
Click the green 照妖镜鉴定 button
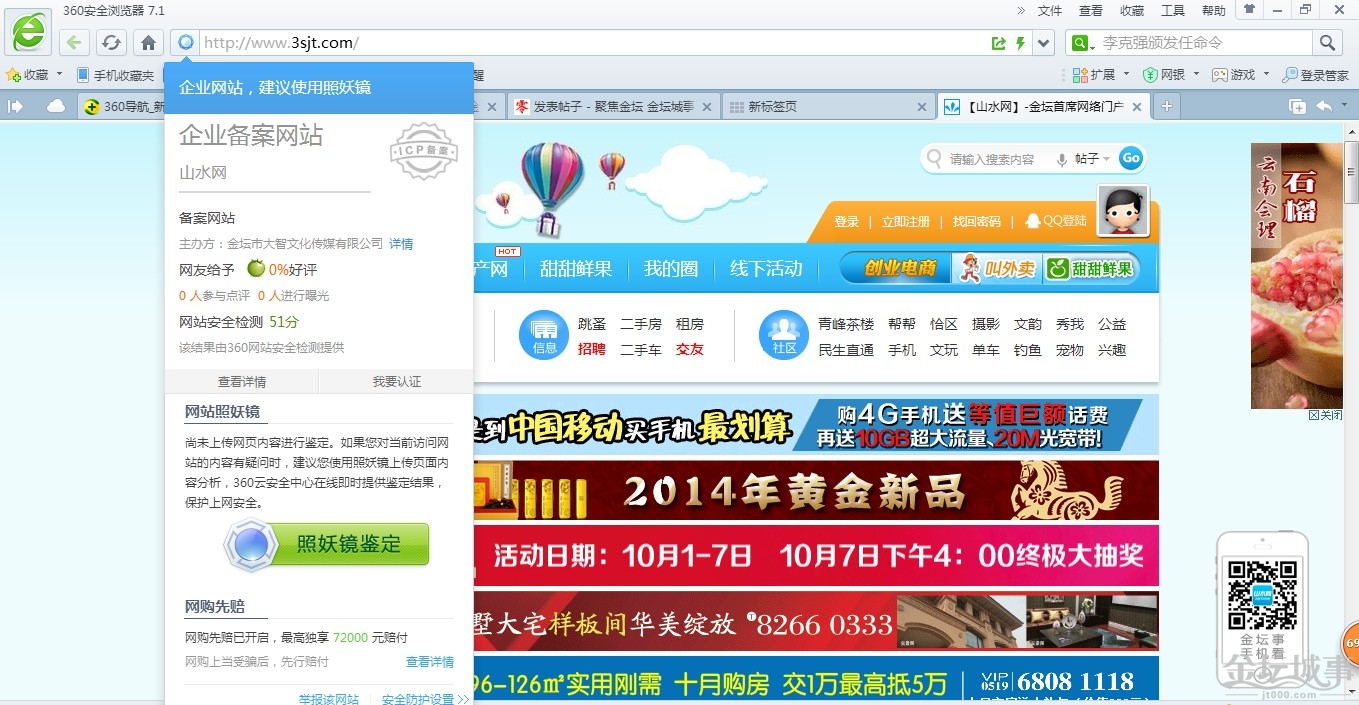(328, 545)
